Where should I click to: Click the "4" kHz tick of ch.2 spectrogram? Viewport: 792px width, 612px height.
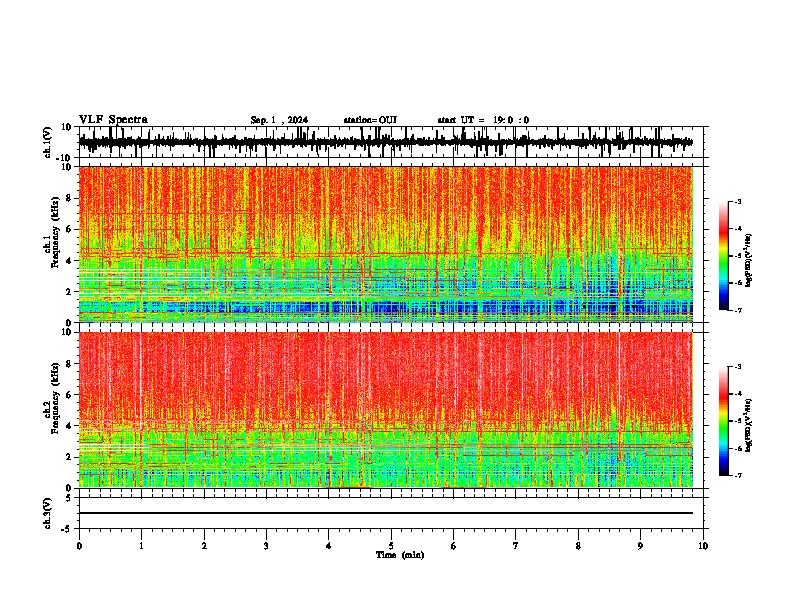(x=70, y=426)
